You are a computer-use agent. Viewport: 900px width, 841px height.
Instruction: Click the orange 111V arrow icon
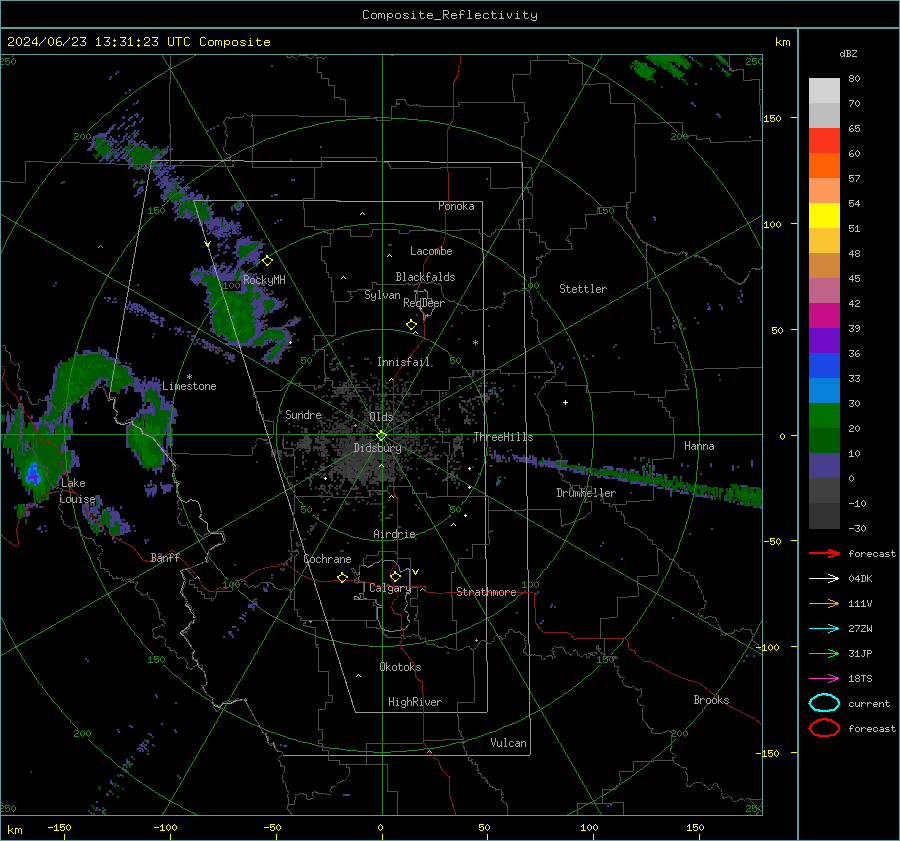(824, 603)
